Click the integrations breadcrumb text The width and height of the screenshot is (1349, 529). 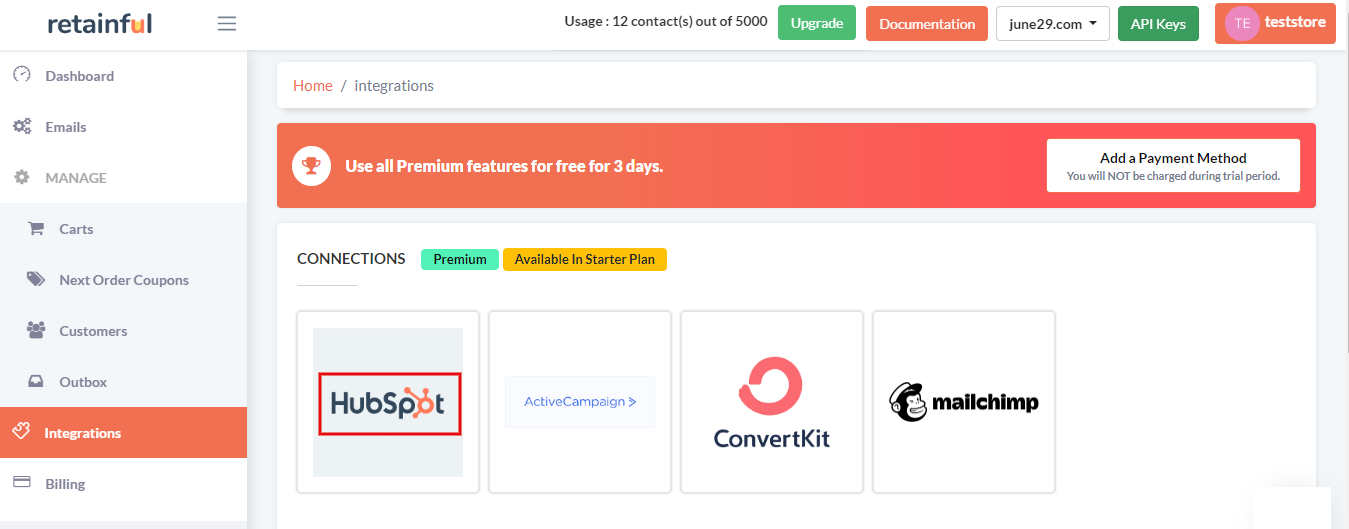tap(394, 86)
